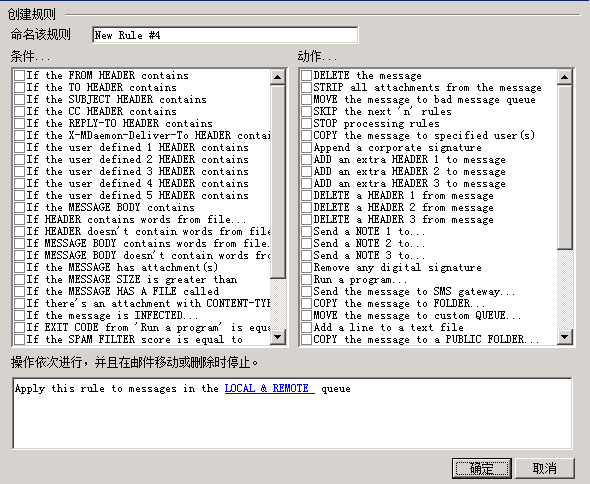Image resolution: width=590 pixels, height=484 pixels.
Task: Tick 'STOP processing rules' action
Action: pos(307,123)
